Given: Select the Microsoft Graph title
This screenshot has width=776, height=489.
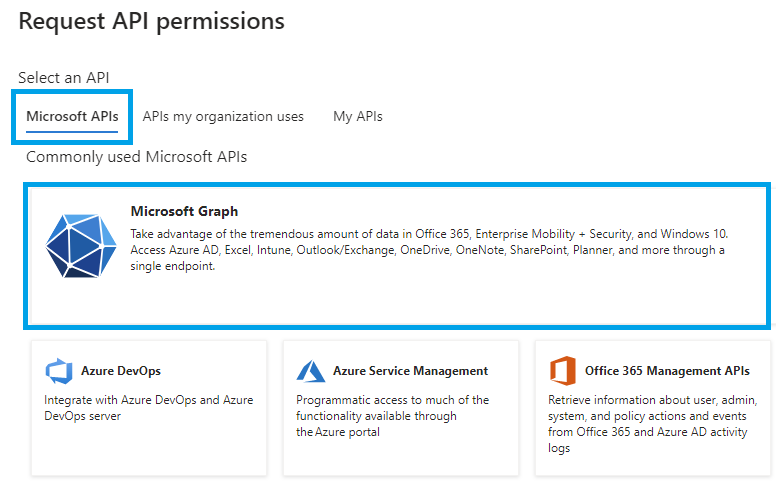Looking at the screenshot, I should pyautogui.click(x=184, y=211).
